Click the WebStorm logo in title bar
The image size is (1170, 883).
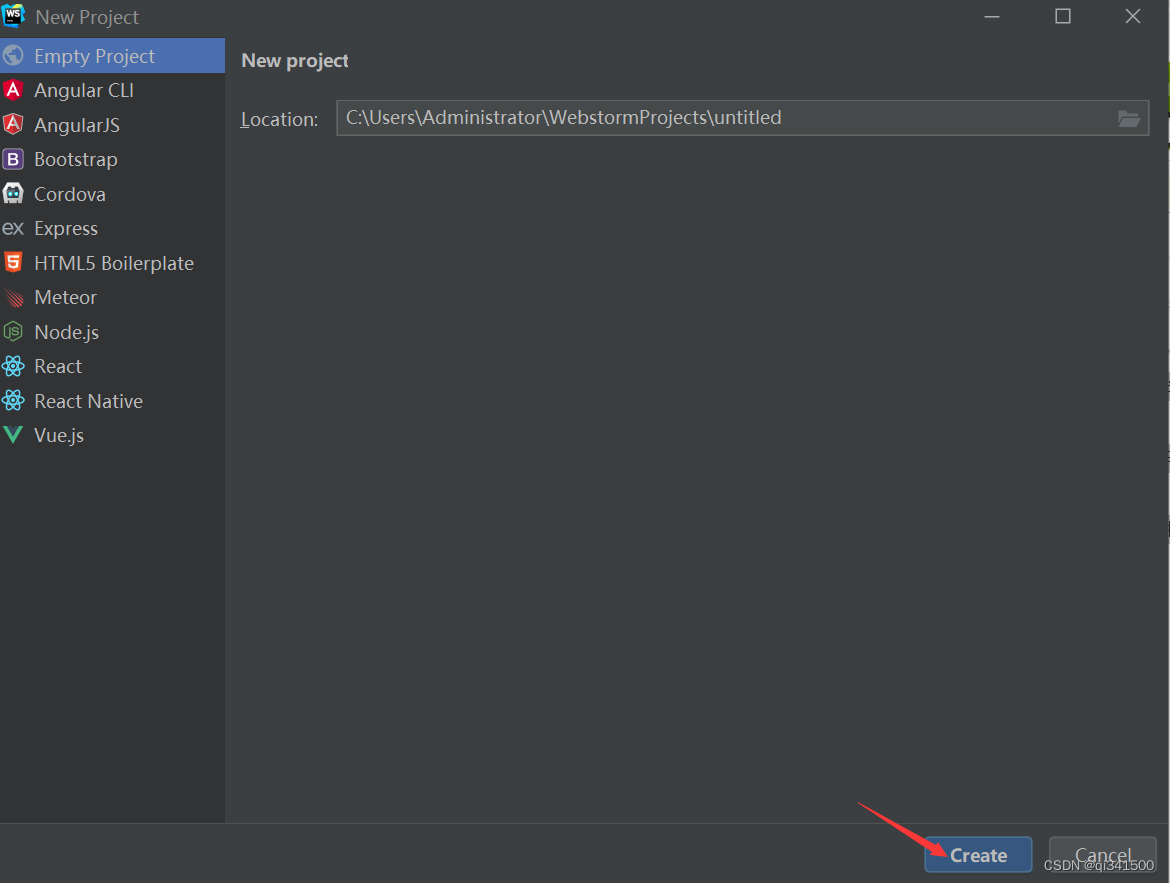pos(13,16)
